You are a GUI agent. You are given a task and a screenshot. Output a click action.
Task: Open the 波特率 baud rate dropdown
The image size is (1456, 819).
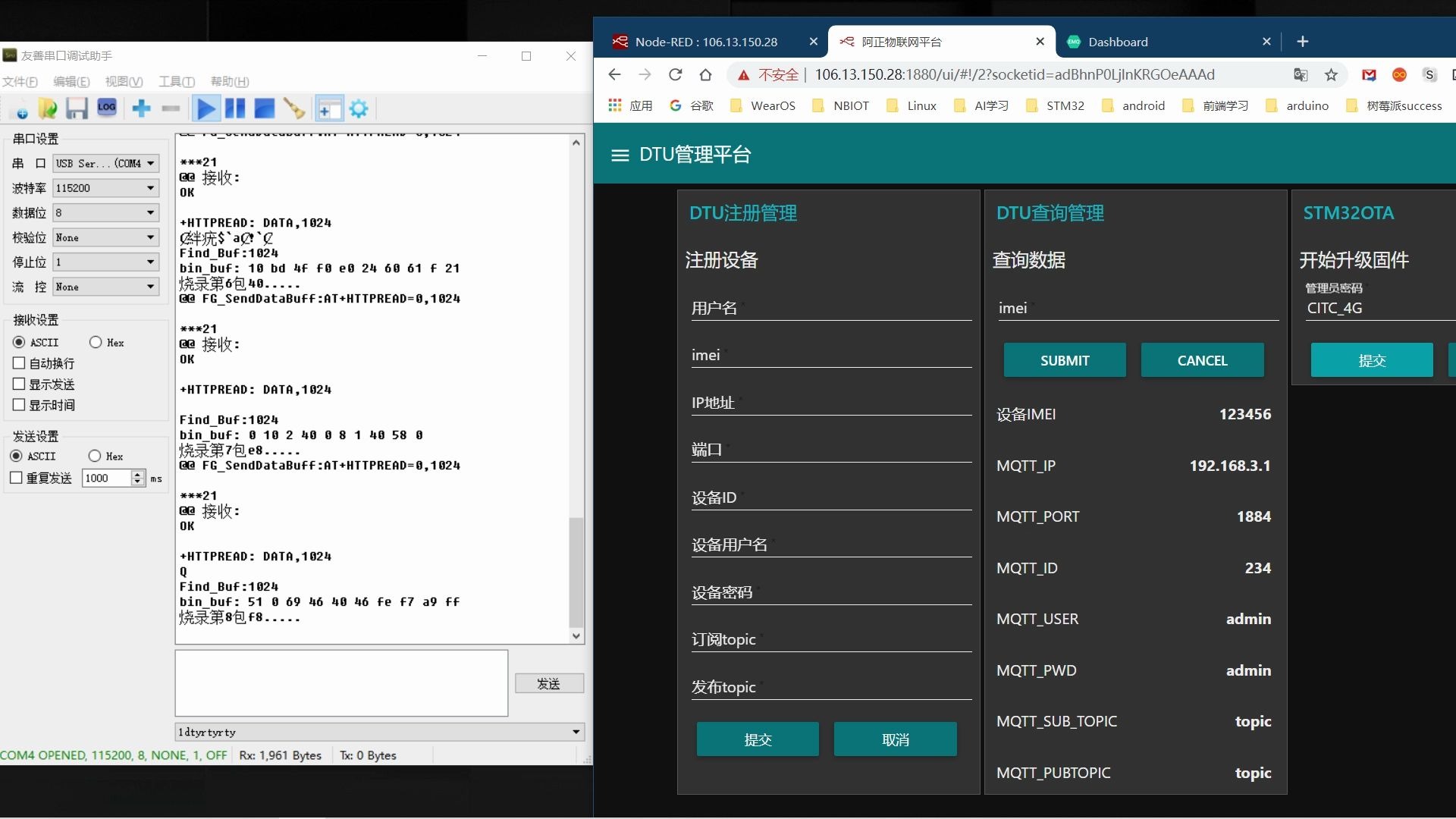tap(149, 188)
